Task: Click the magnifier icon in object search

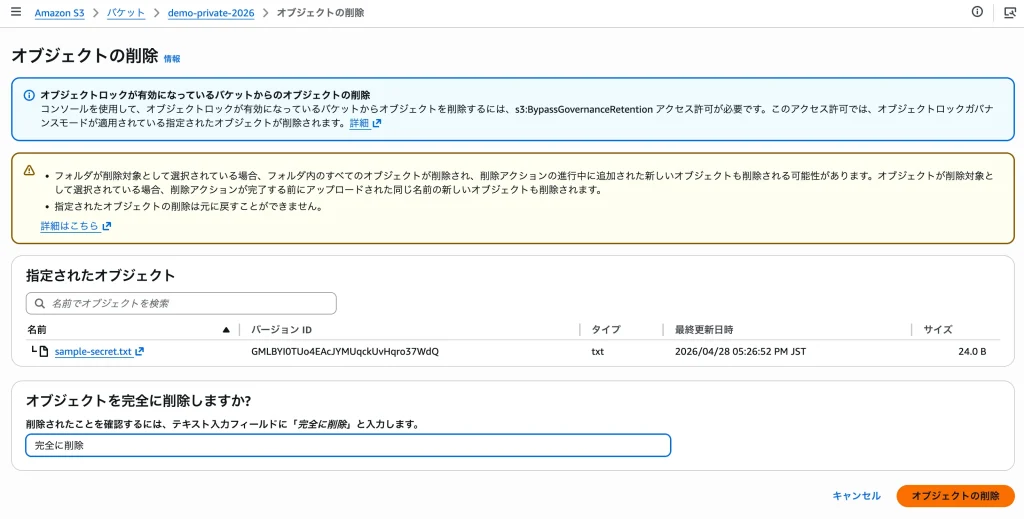Action: (x=40, y=303)
